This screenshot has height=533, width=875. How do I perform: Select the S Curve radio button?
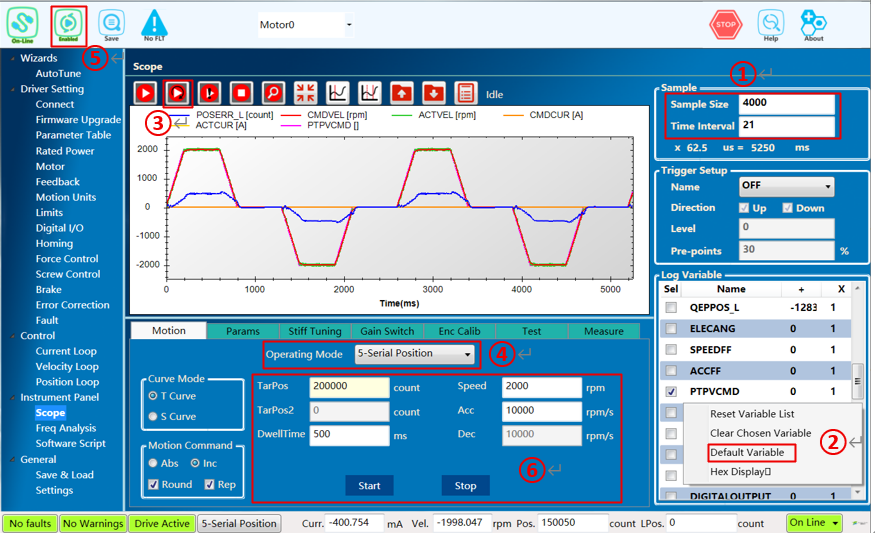pyautogui.click(x=153, y=416)
